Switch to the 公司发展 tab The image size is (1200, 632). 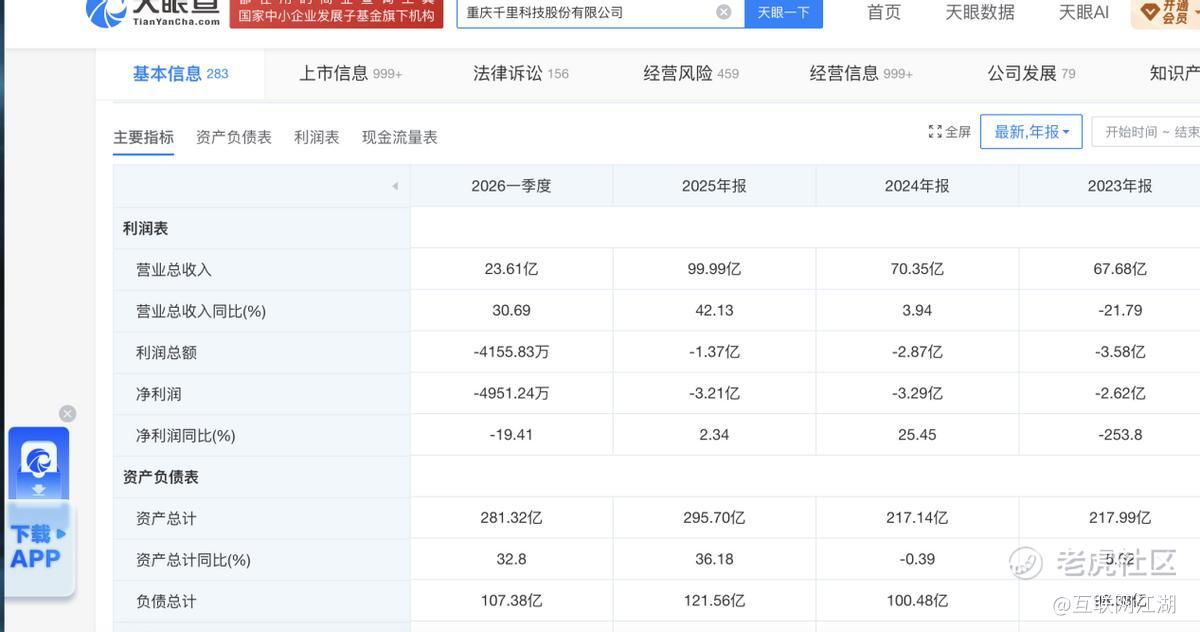[x=1031, y=73]
